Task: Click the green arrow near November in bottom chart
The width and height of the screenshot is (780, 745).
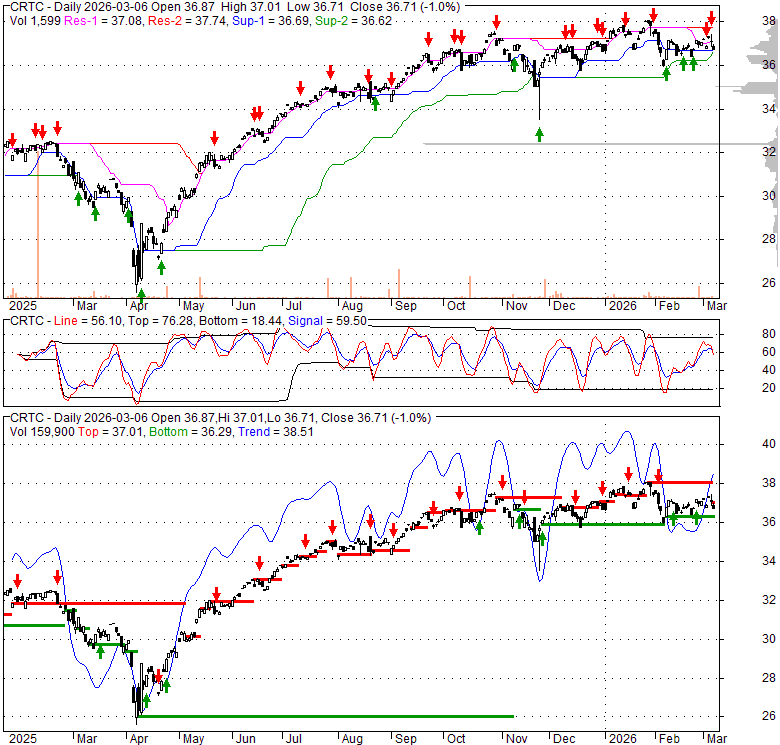Action: pos(519,519)
